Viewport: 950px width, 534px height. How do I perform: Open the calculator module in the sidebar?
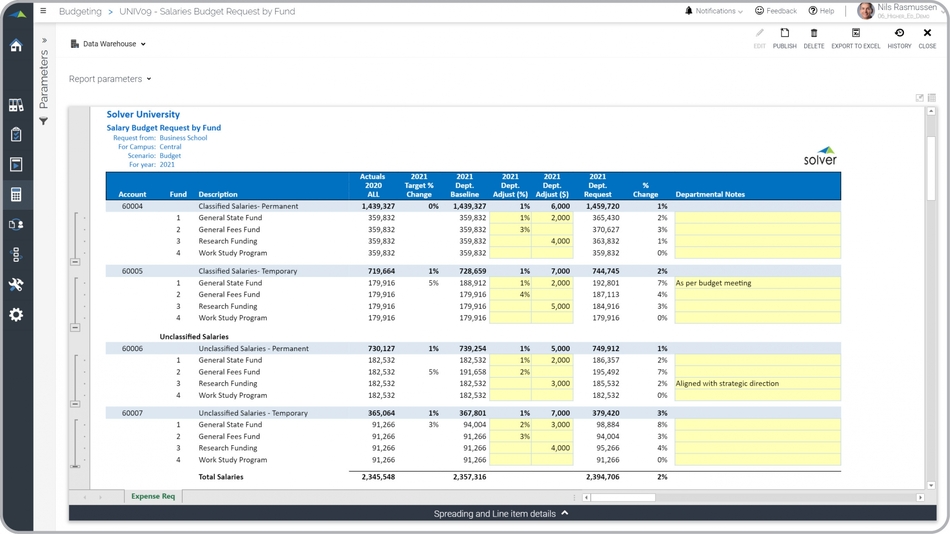point(16,195)
